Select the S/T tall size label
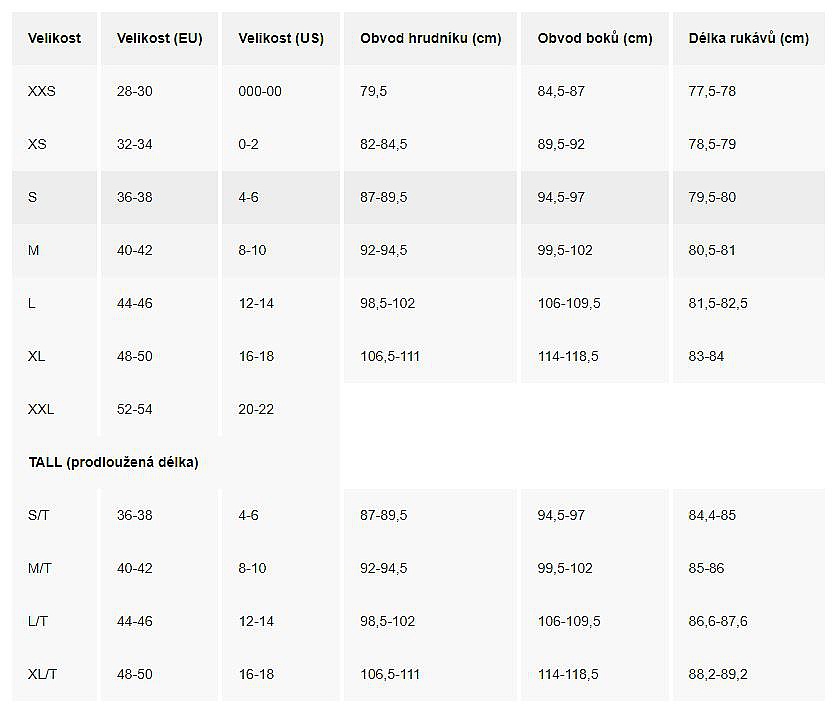 coord(38,515)
